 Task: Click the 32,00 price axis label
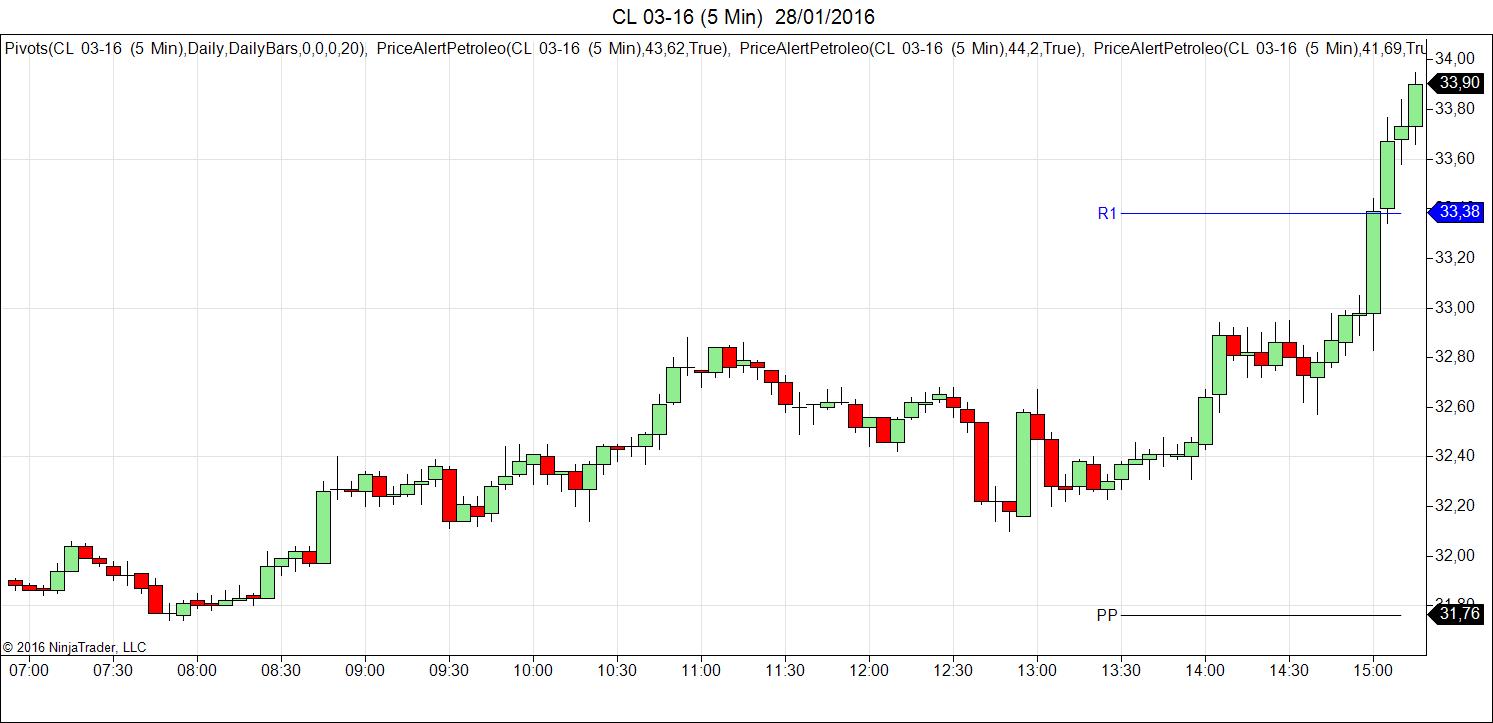(x=1455, y=555)
